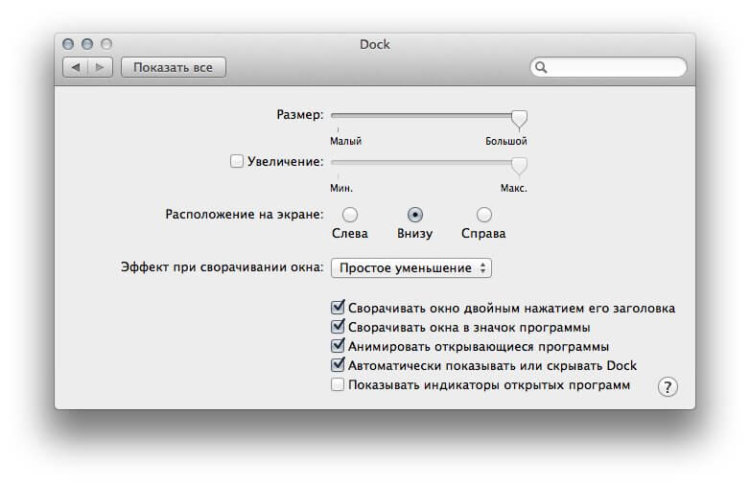Select Слева dock position radio button

(x=349, y=214)
